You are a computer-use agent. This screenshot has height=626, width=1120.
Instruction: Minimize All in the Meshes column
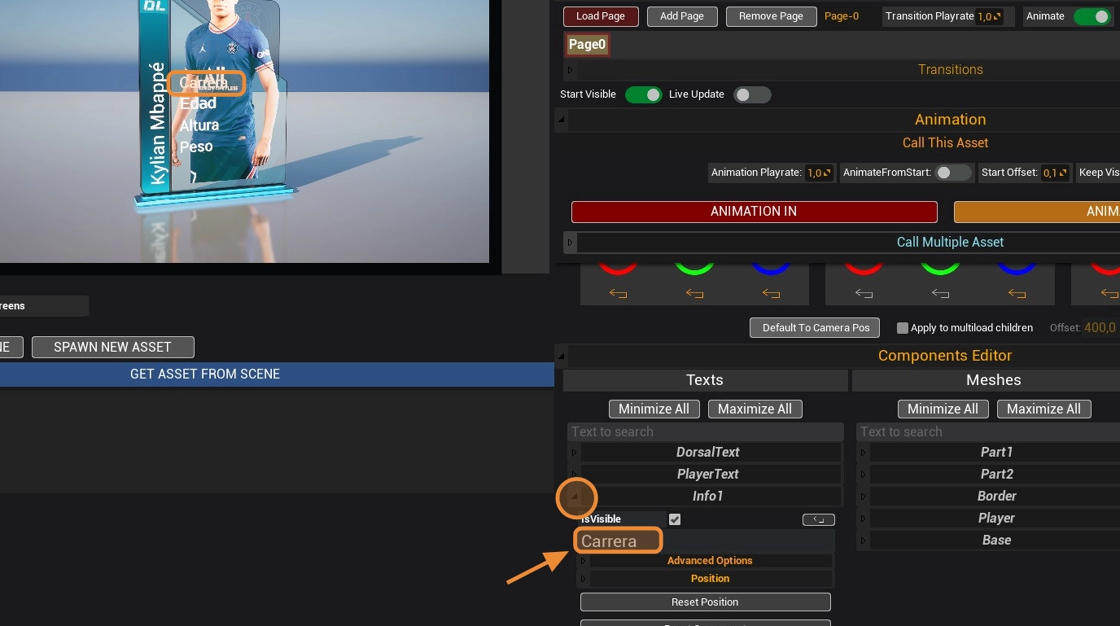coord(943,409)
